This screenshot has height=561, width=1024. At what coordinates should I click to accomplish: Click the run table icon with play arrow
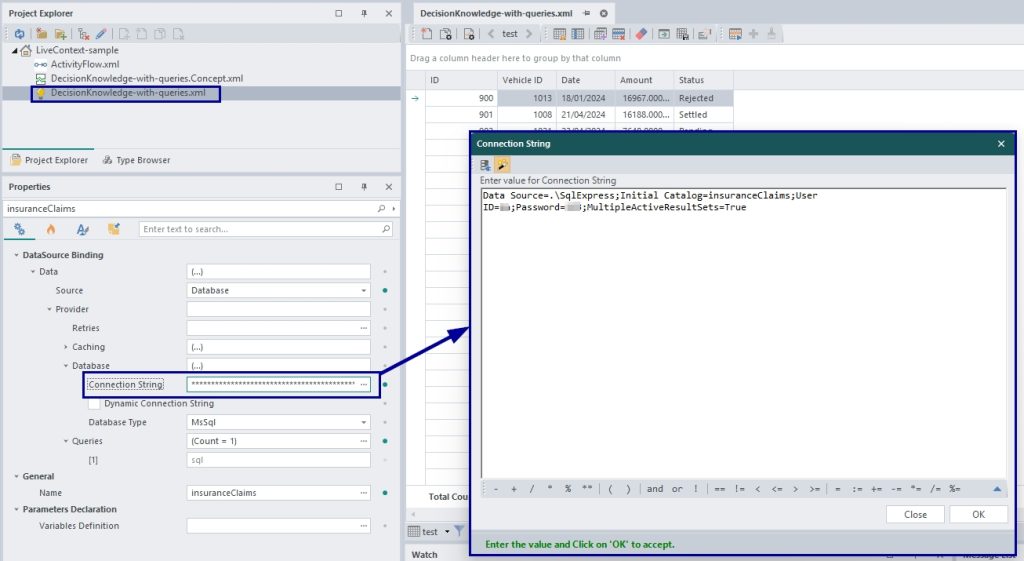point(735,34)
